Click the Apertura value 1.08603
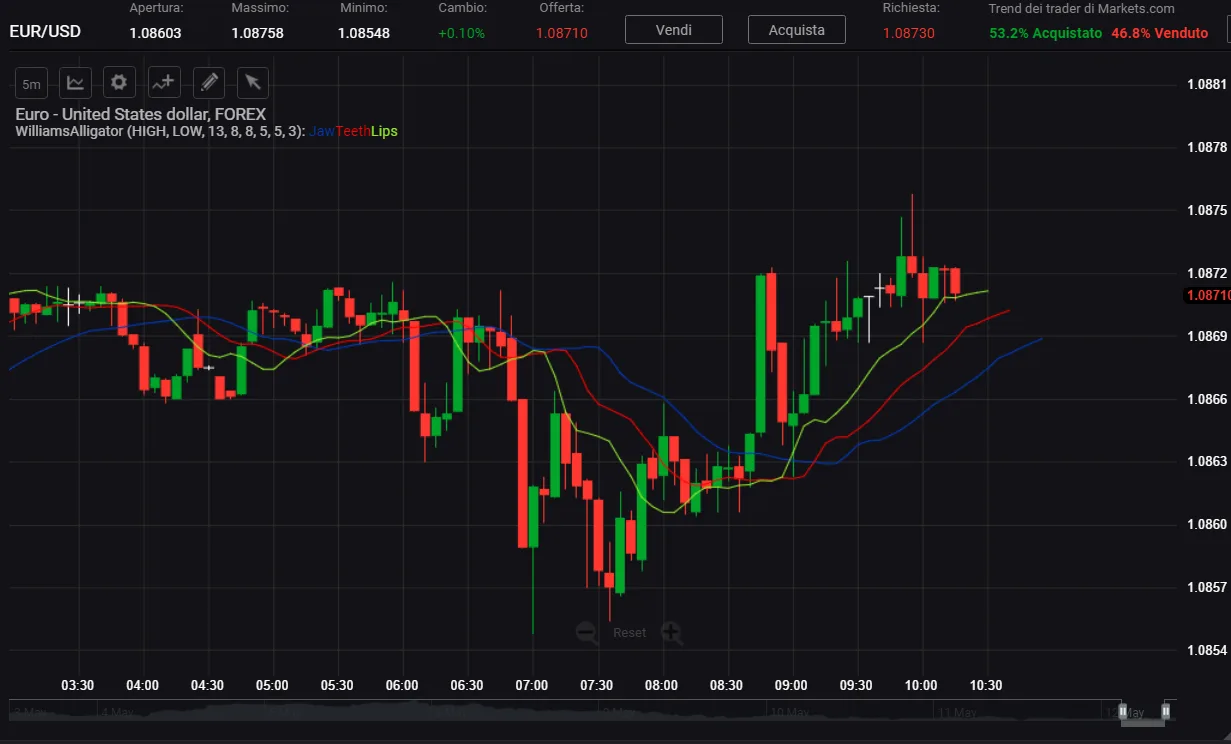The width and height of the screenshot is (1231, 744). [x=155, y=33]
